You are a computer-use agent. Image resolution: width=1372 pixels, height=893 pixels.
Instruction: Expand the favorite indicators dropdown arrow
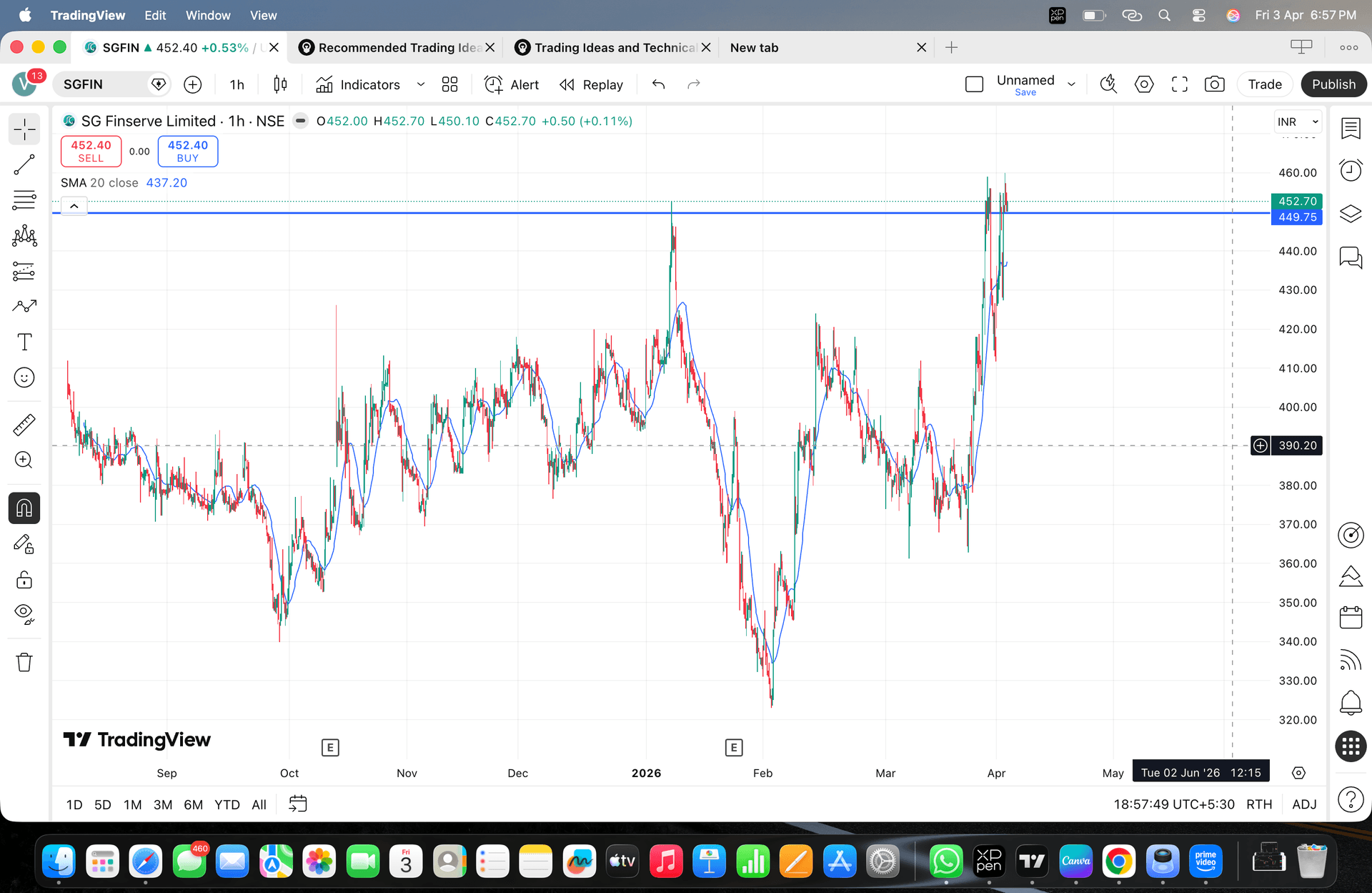click(421, 84)
